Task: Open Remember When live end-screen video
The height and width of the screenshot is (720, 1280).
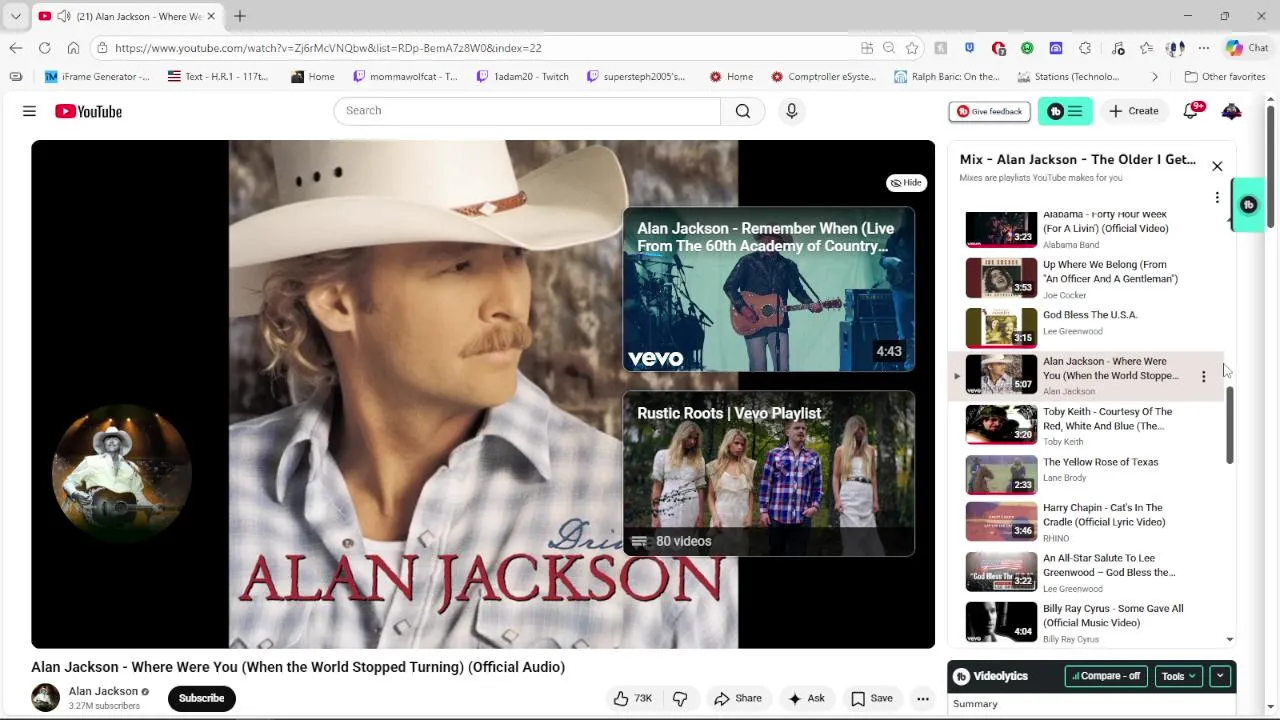Action: (768, 289)
